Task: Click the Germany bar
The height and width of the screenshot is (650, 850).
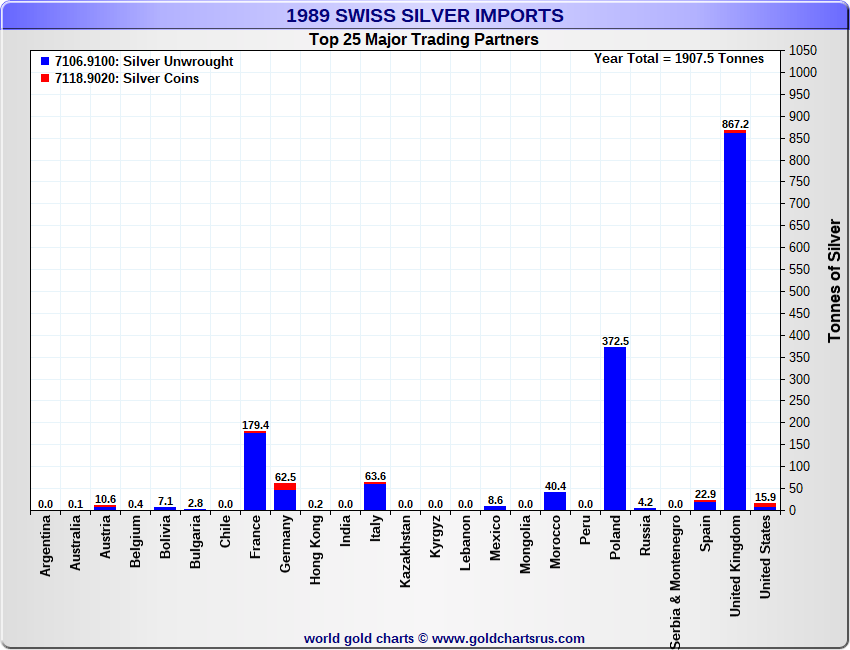Action: [x=285, y=497]
